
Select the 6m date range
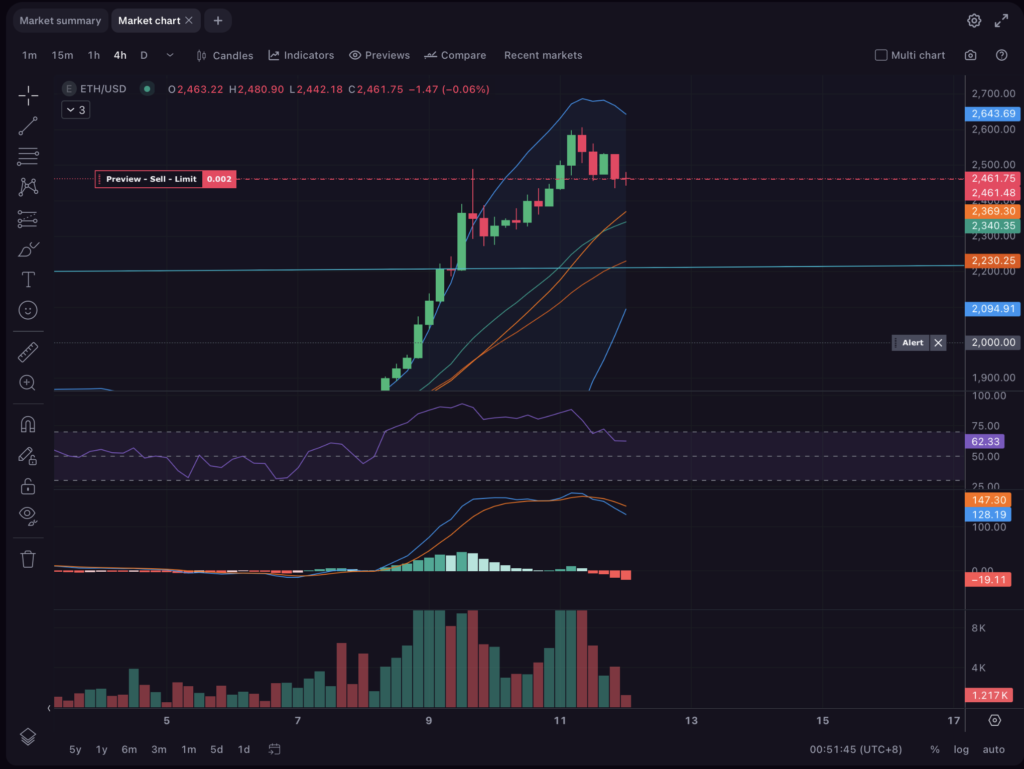129,749
